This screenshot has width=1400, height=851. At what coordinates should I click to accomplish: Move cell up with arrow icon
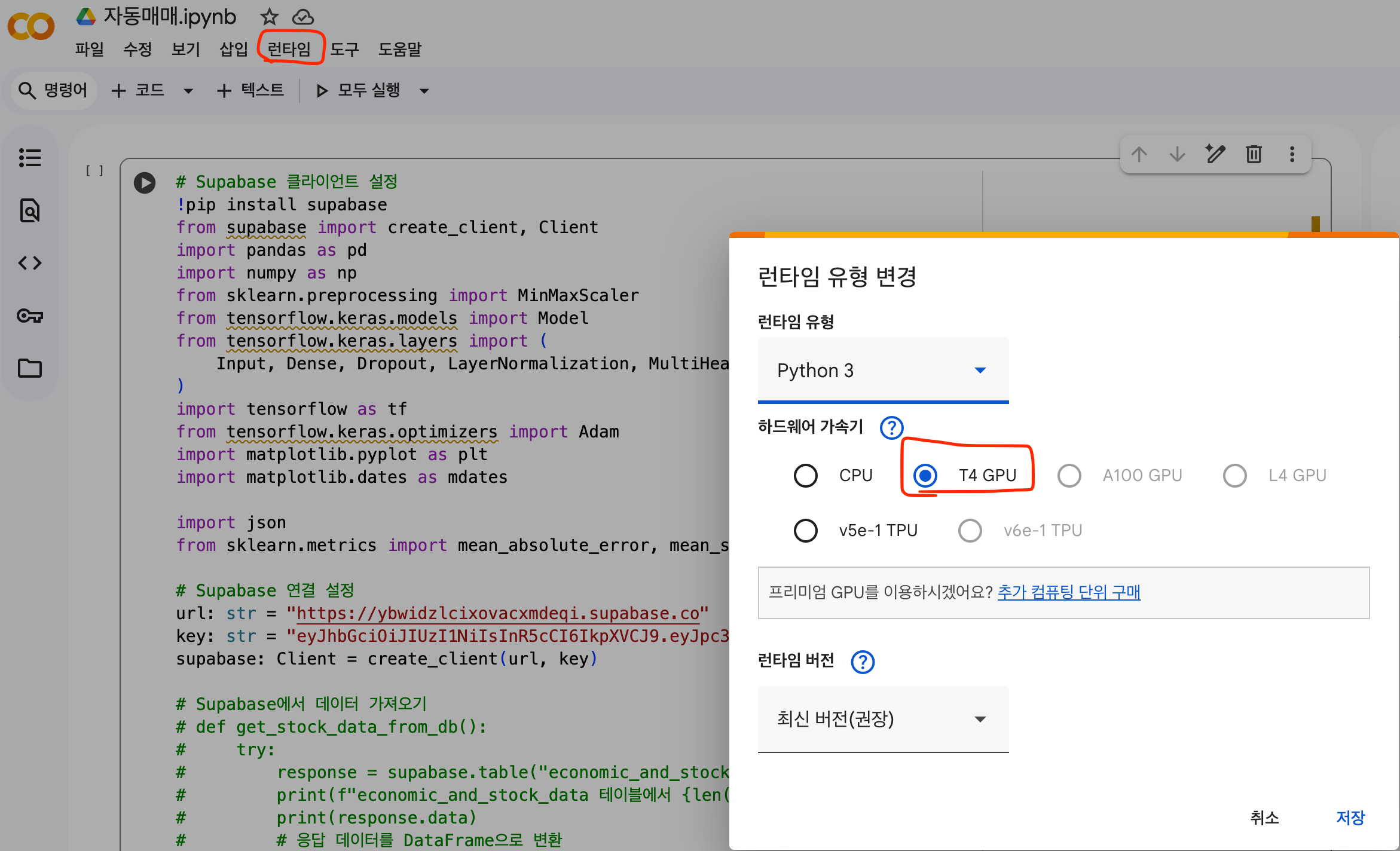tap(1139, 154)
